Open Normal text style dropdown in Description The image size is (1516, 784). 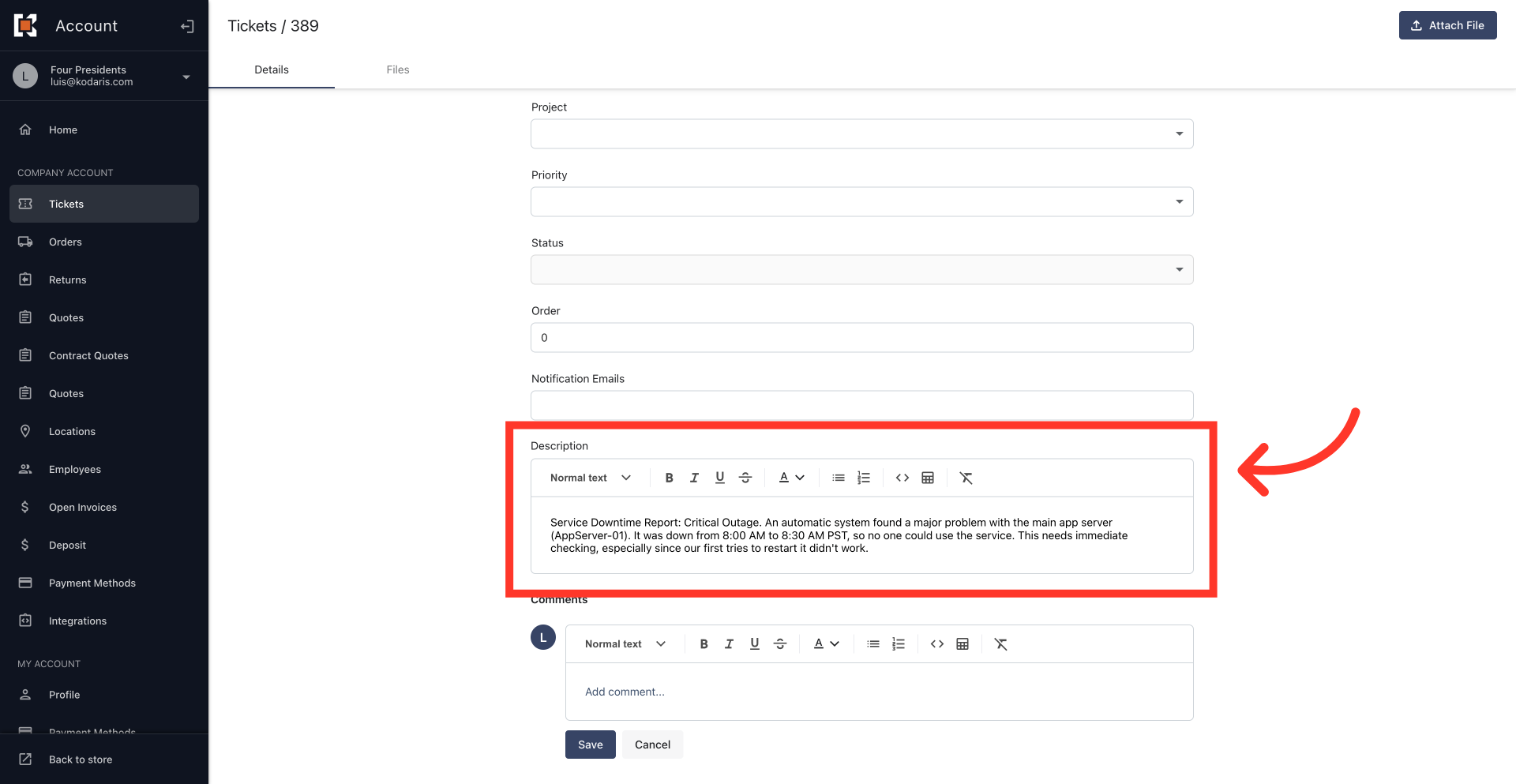pos(590,478)
